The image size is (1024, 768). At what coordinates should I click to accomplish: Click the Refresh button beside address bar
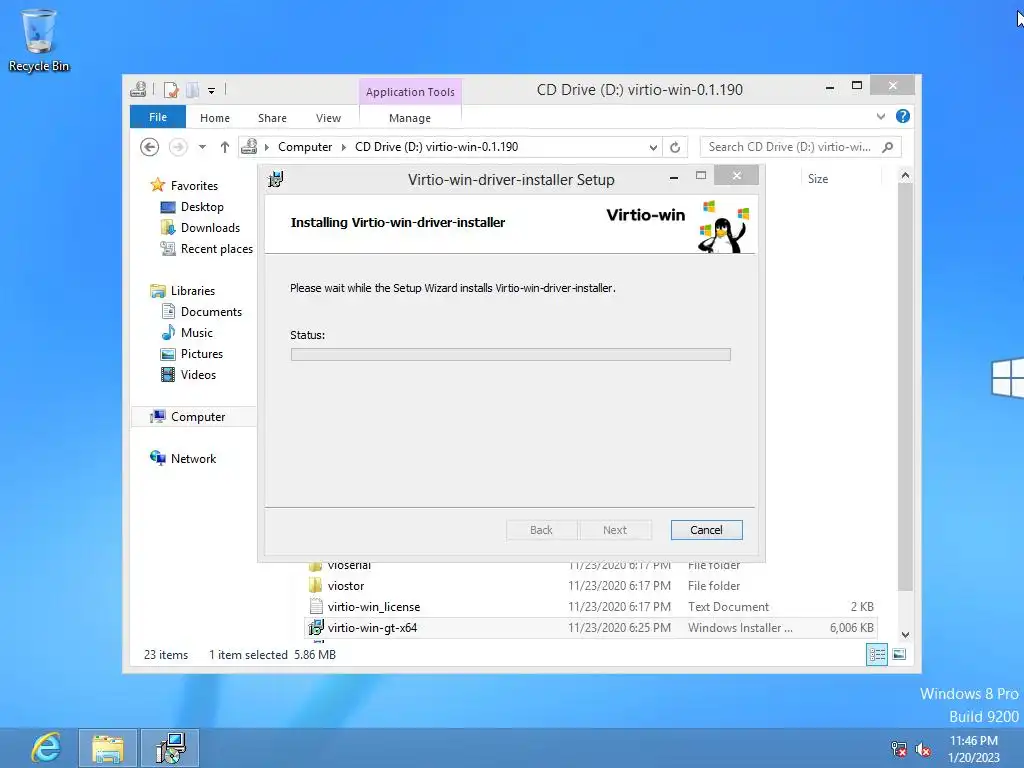click(x=675, y=147)
